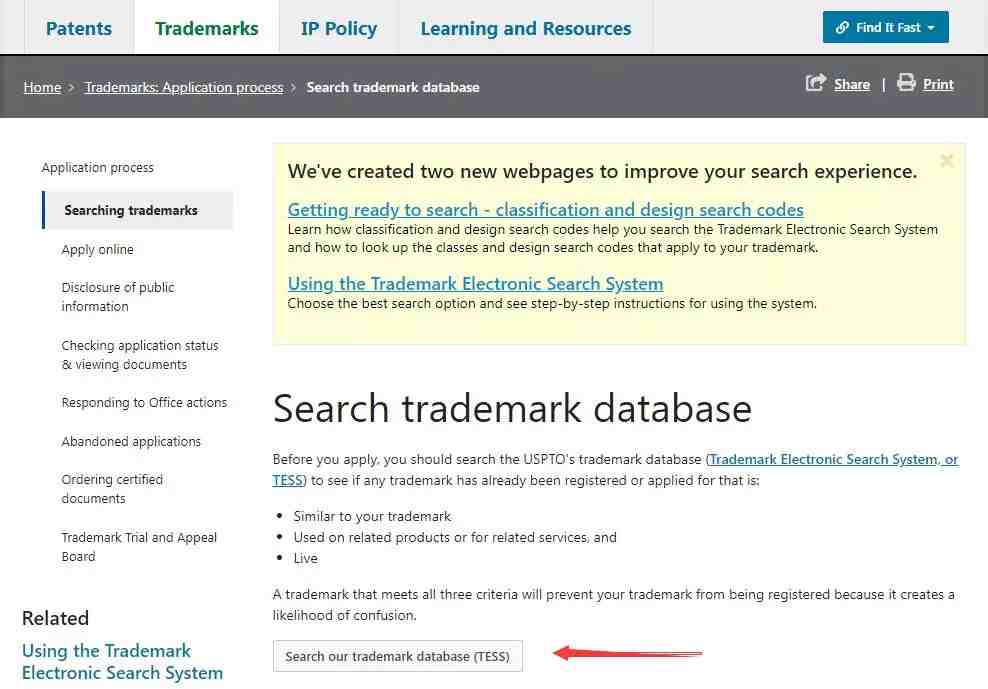This screenshot has height=689, width=988.
Task: Open Ordering certified documents
Action: (x=112, y=489)
